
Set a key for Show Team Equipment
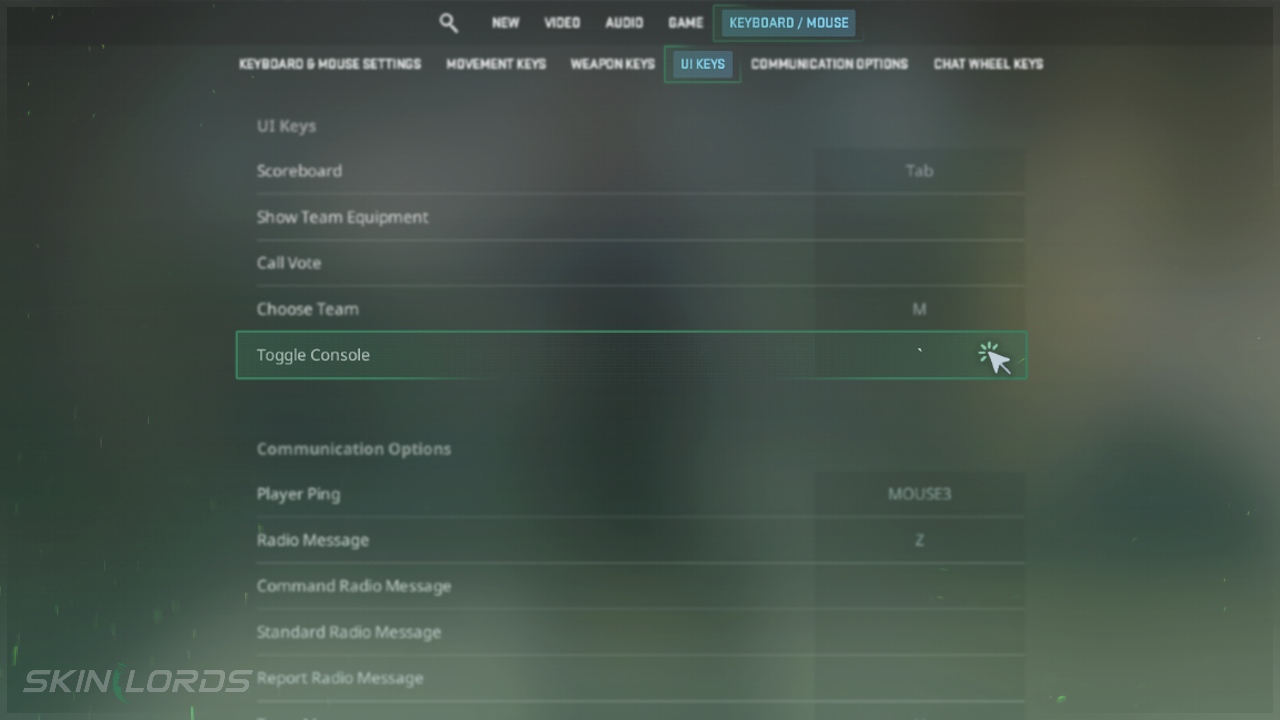[x=919, y=217]
